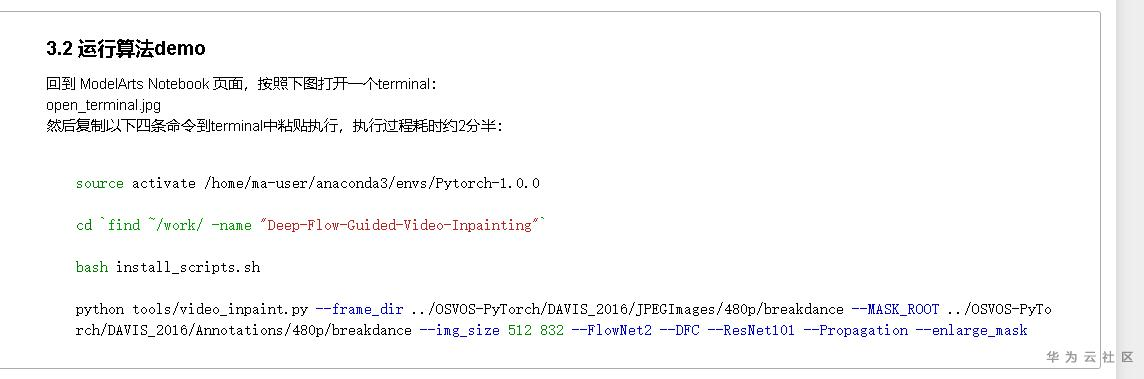Image resolution: width=1144 pixels, height=379 pixels.
Task: Click the "3.2 运行算法demo" heading
Action: 125,49
